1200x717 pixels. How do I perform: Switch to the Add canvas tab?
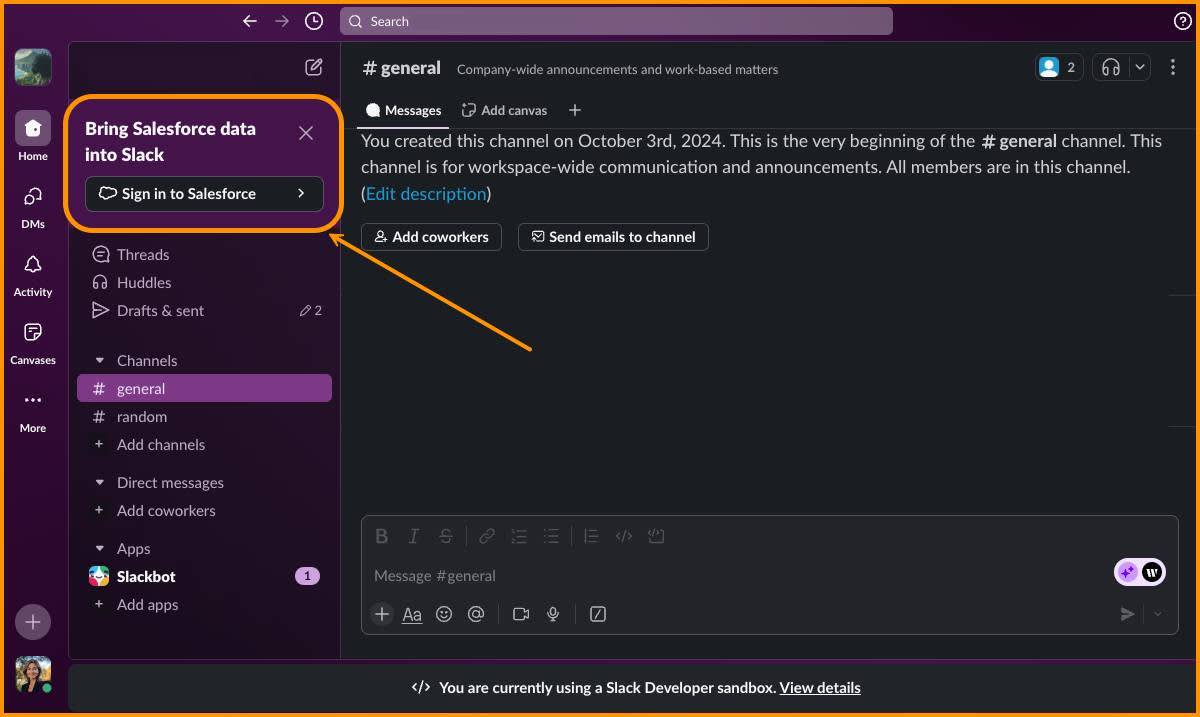pyautogui.click(x=504, y=110)
